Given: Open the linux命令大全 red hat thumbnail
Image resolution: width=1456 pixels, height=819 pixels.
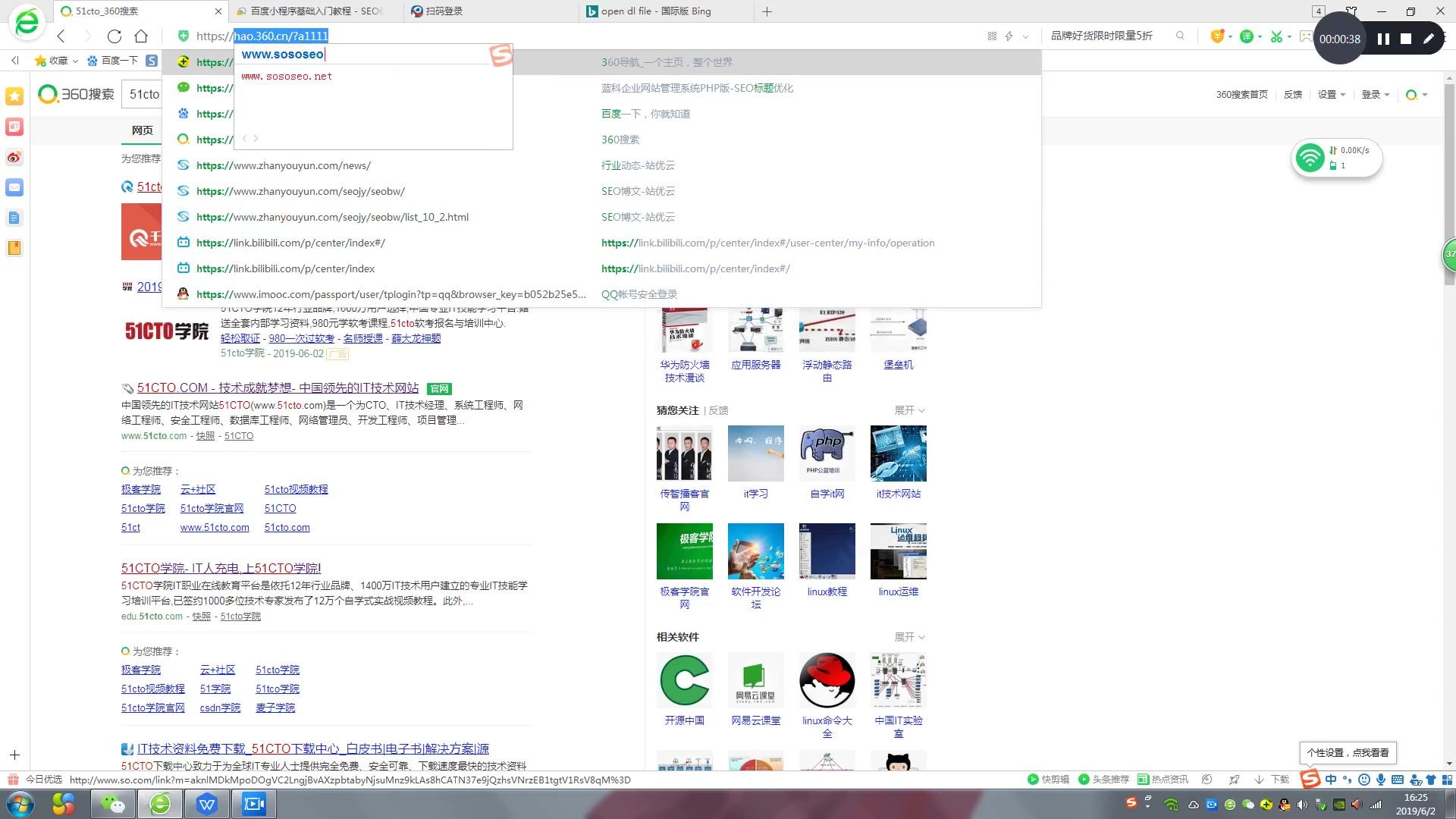Looking at the screenshot, I should click(827, 680).
